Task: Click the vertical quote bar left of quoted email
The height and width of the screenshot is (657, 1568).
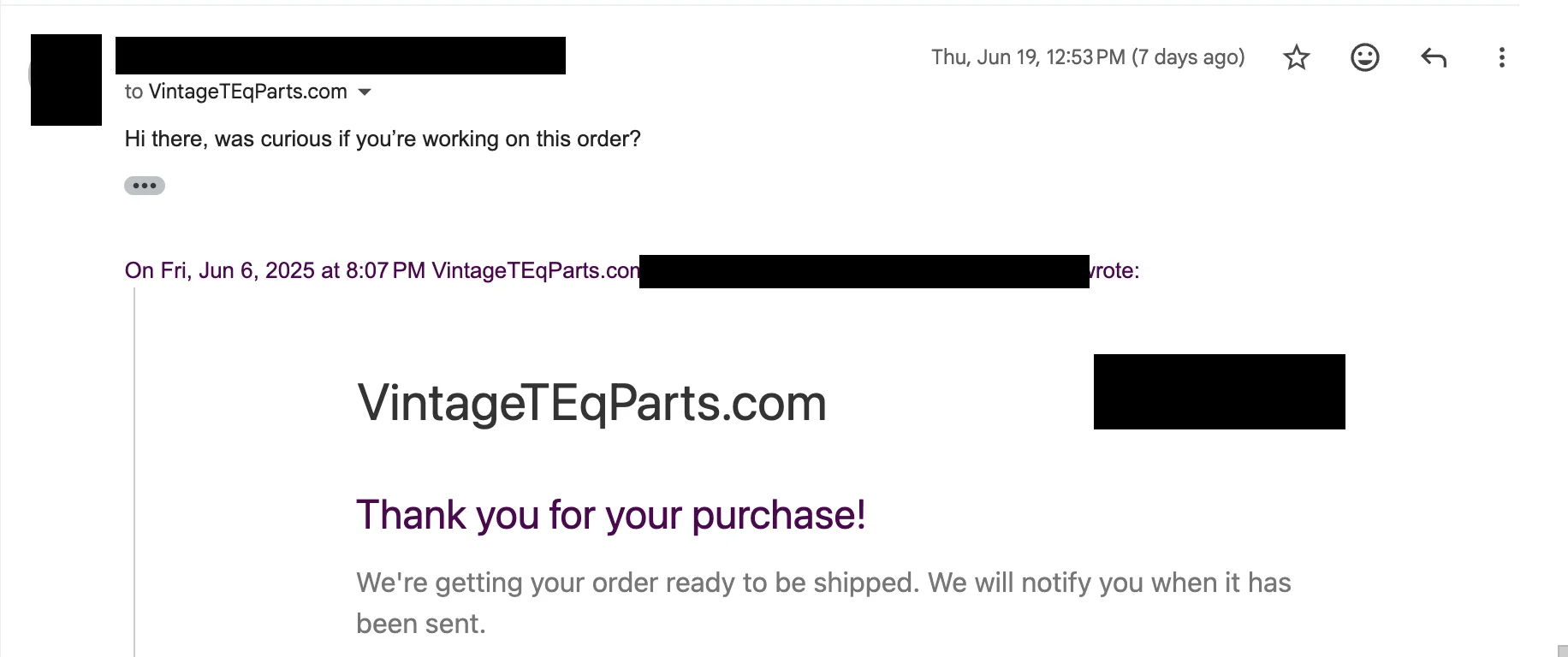Action: pyautogui.click(x=134, y=471)
